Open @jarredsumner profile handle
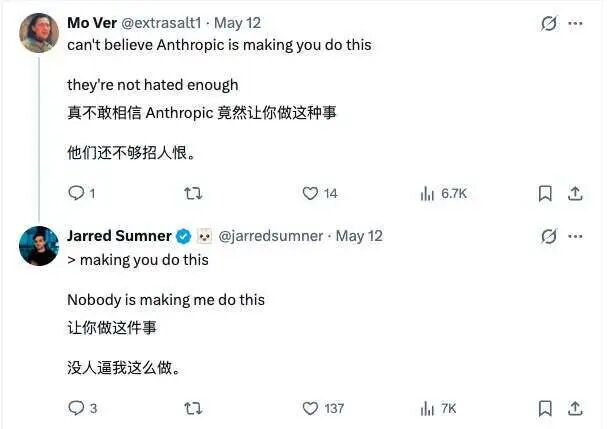The height and width of the screenshot is (429, 607). coord(271,236)
